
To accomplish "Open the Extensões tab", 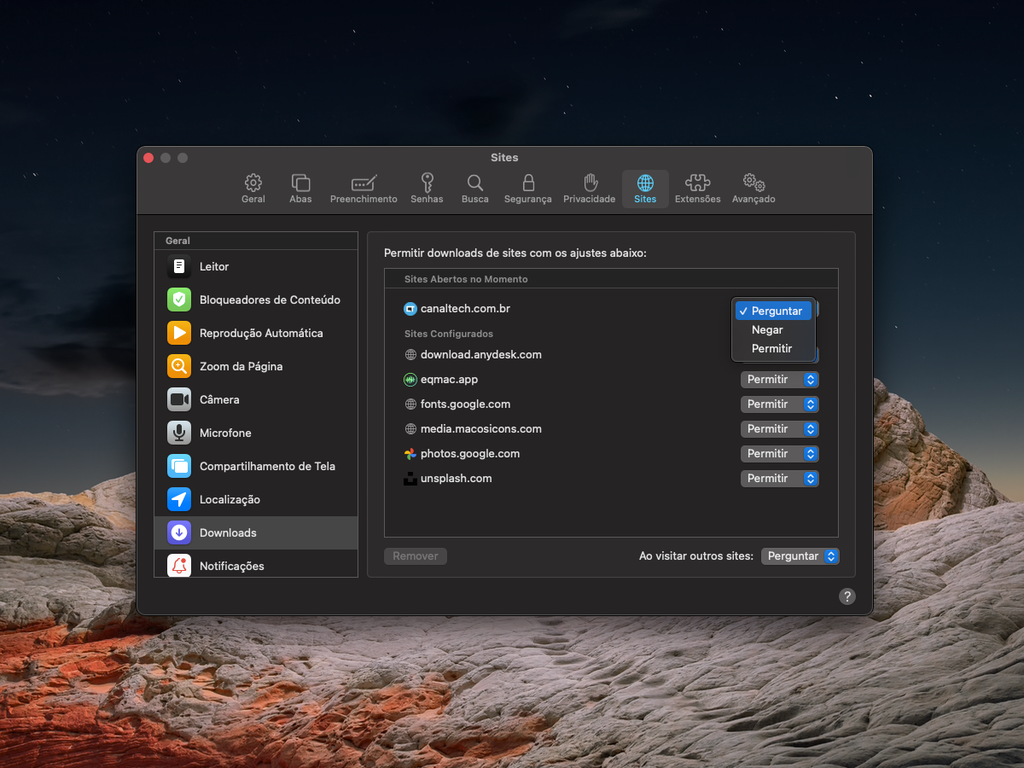I will [697, 189].
